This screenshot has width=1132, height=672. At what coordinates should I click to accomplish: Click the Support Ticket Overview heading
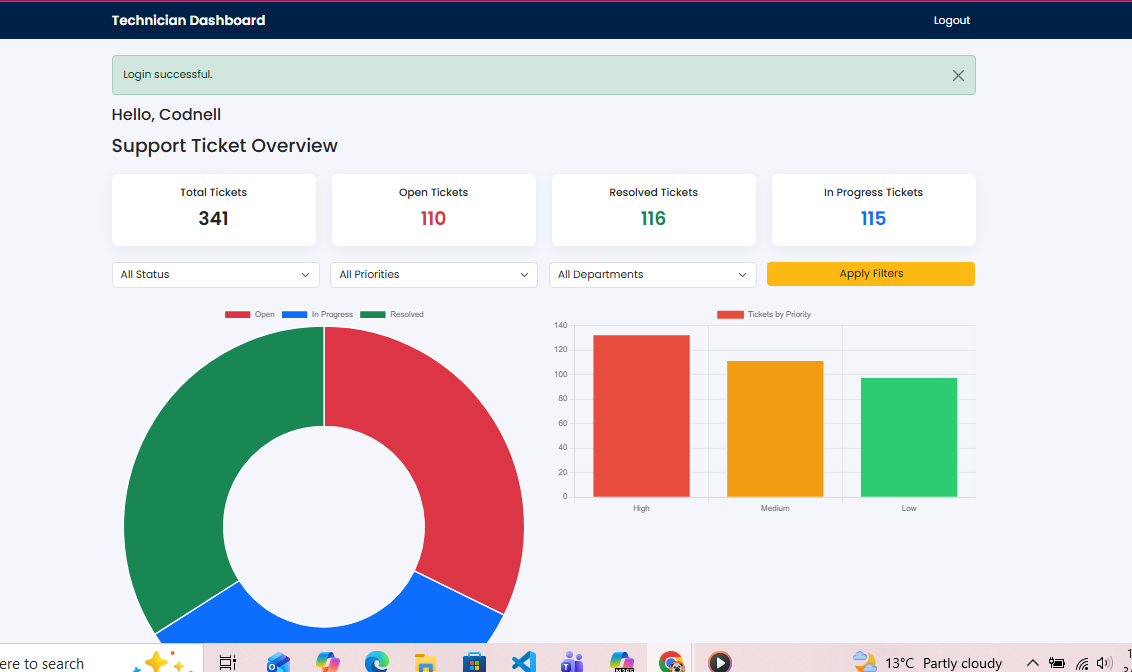225,145
